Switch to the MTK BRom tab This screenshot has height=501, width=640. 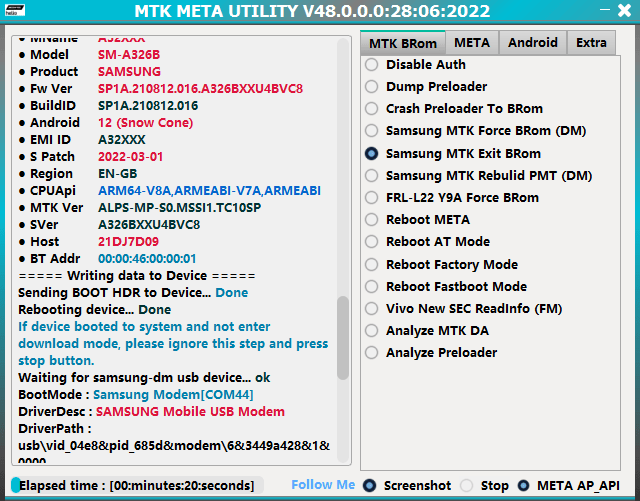pyautogui.click(x=402, y=43)
